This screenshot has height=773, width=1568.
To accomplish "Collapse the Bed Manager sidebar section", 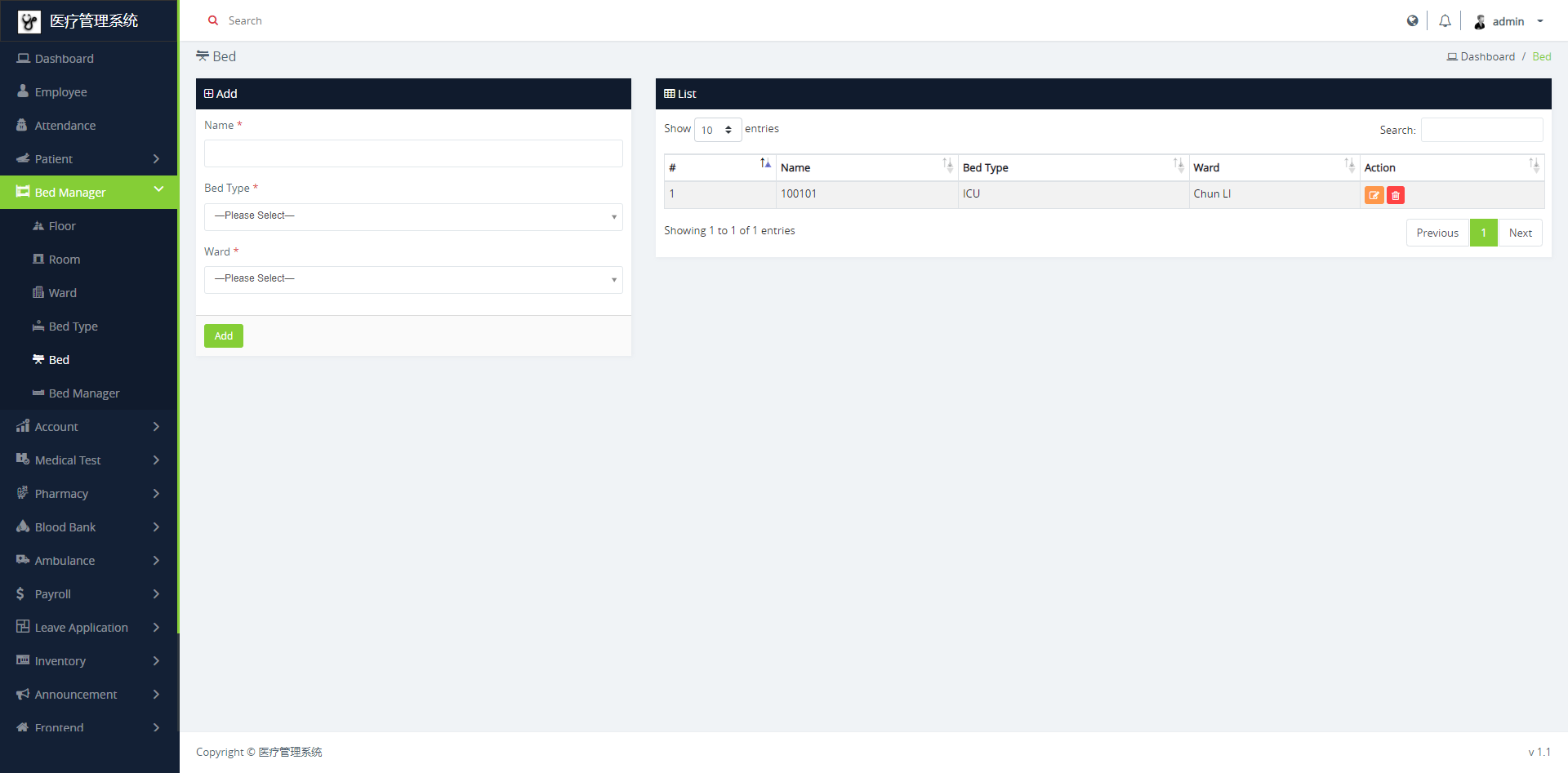I will pos(88,193).
